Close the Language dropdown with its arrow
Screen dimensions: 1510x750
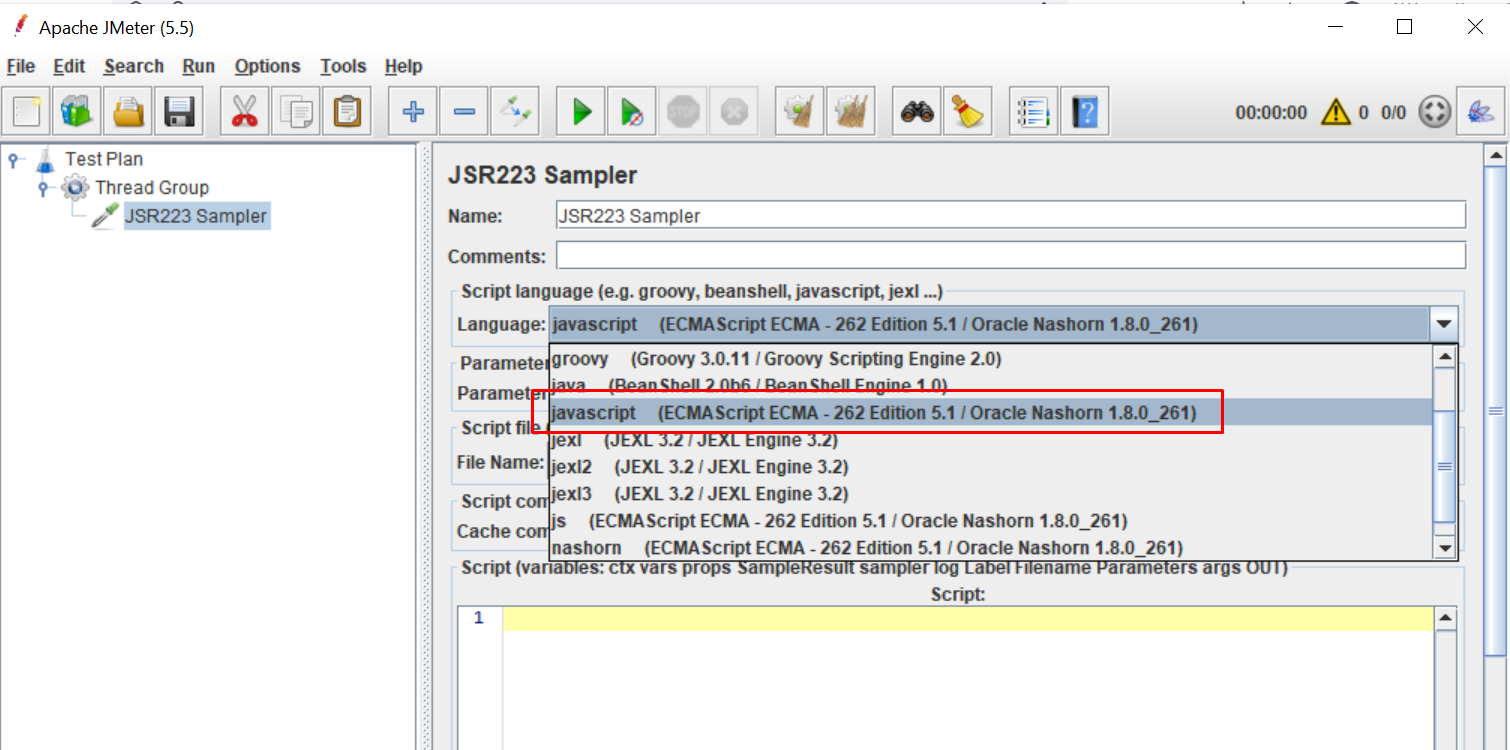pos(1443,324)
